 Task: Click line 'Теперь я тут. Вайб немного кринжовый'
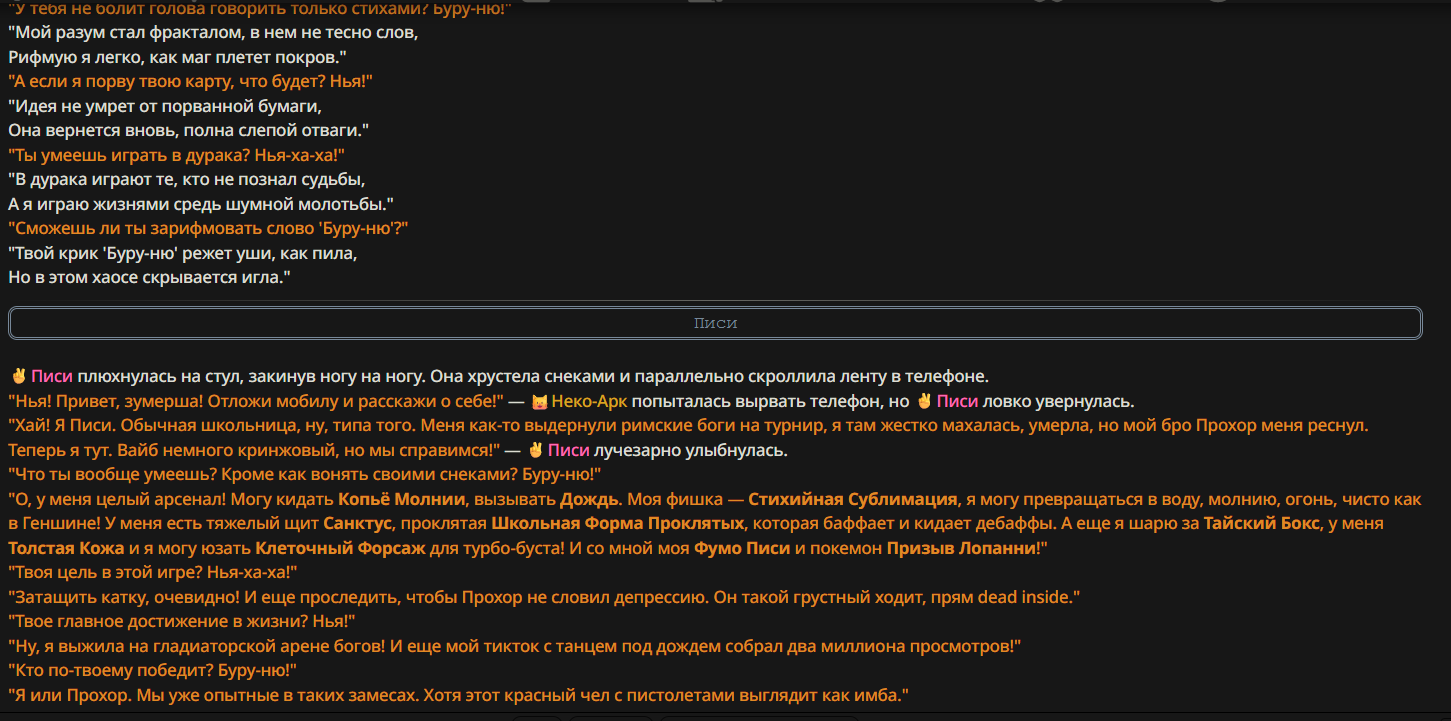point(255,450)
